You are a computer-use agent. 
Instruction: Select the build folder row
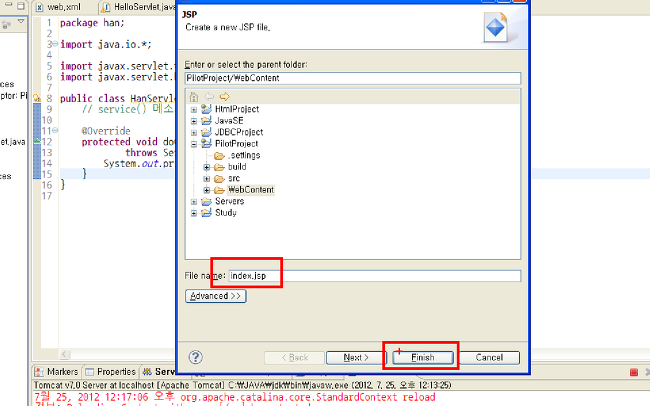pos(237,167)
